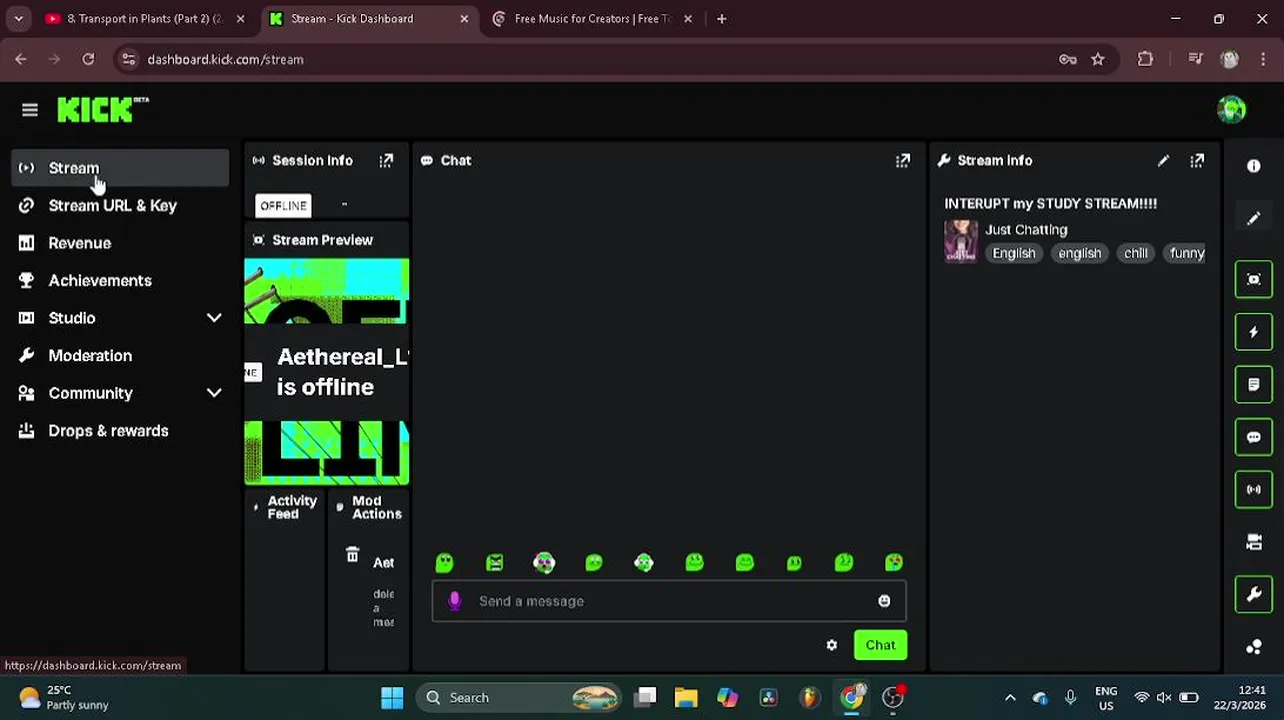Open a new browser tab
Viewport: 1284px width, 720px height.
(721, 19)
